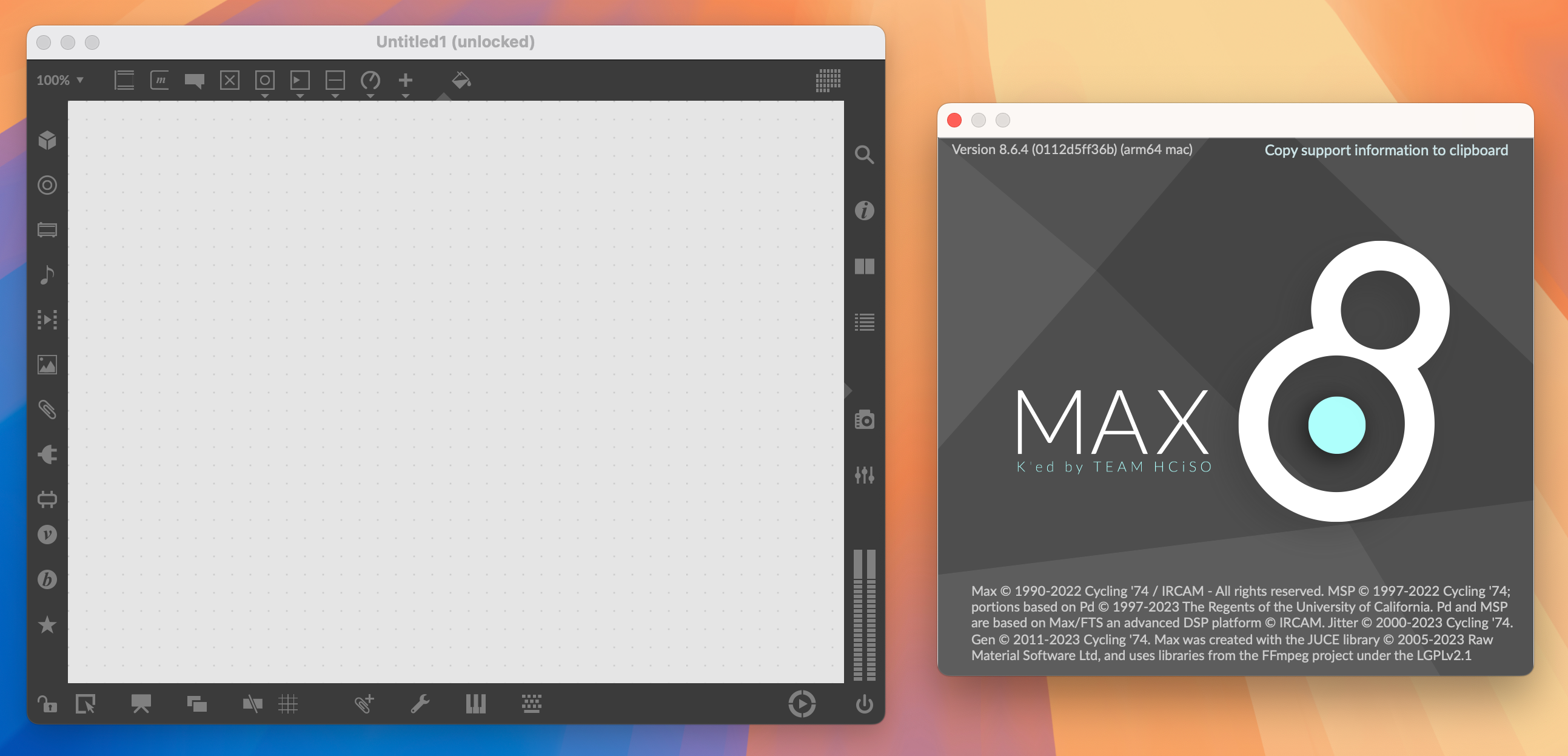Open the BEAP 'b' circle icon
This screenshot has width=1568, height=756.
pos(47,580)
